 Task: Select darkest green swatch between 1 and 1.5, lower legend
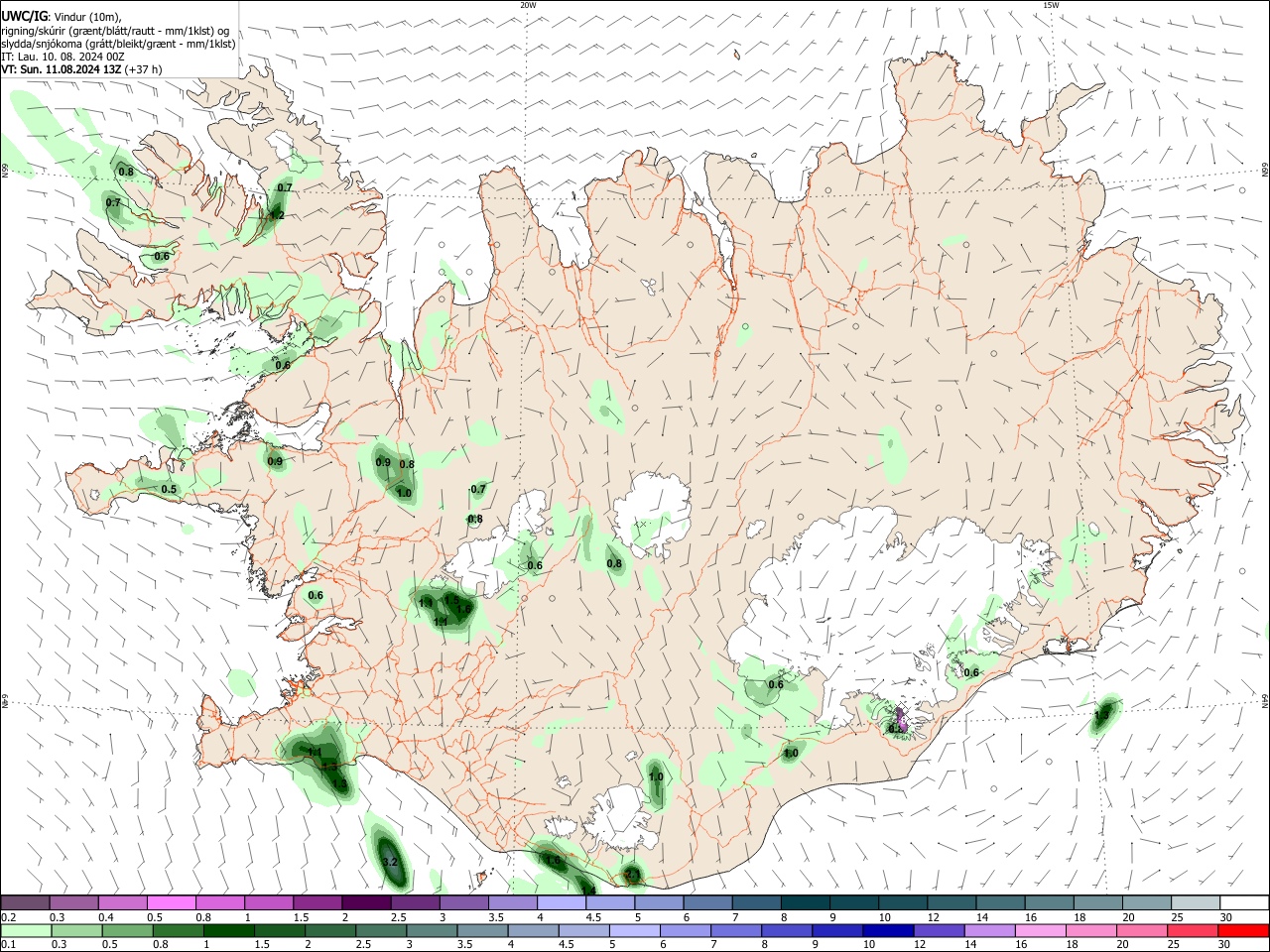point(228,930)
